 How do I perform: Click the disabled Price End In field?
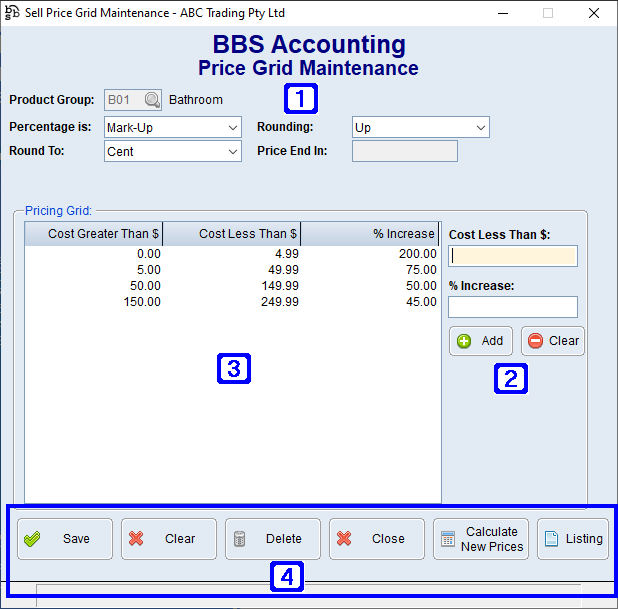pyautogui.click(x=405, y=151)
